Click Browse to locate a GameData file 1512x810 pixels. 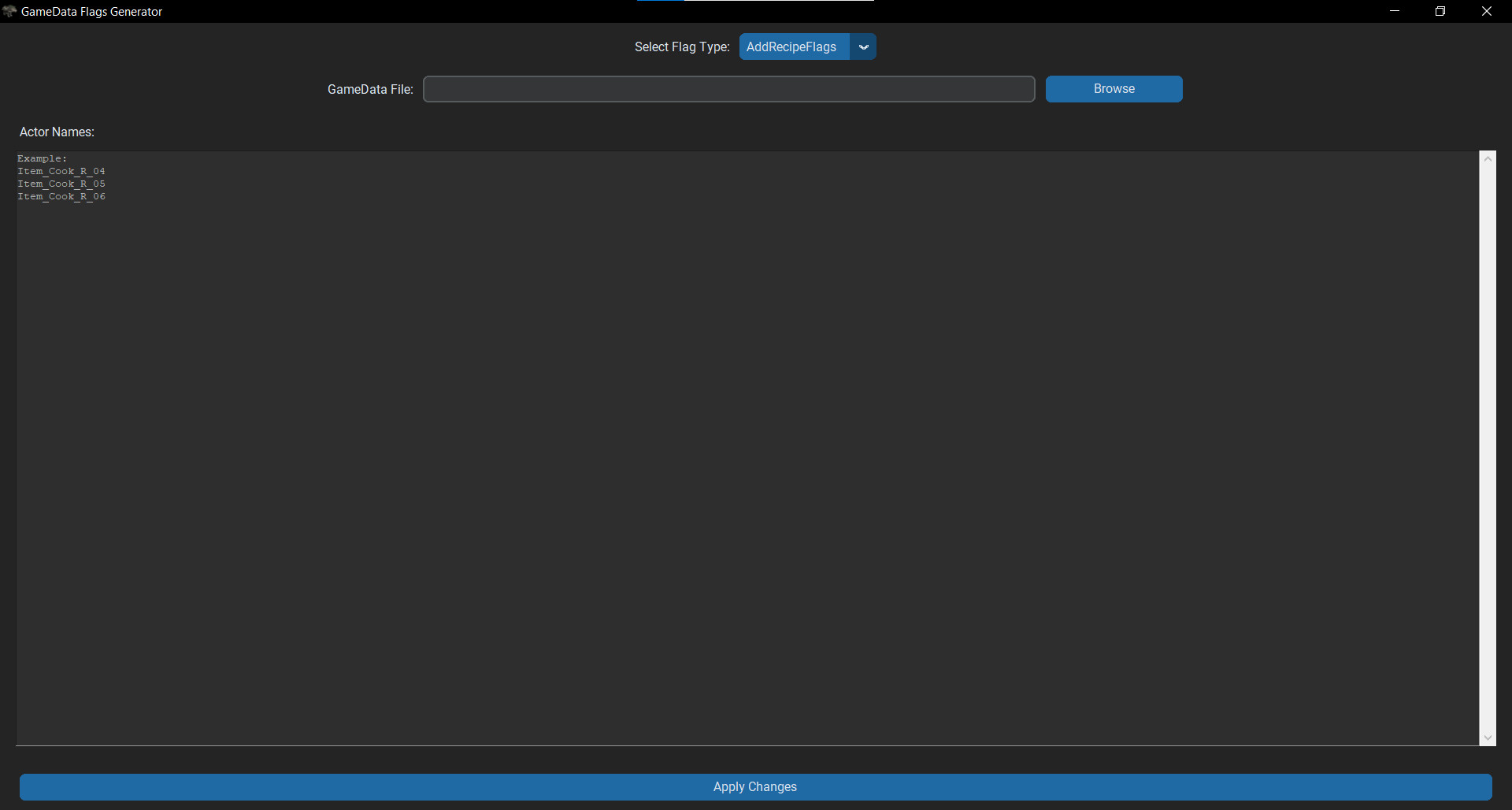point(1114,88)
